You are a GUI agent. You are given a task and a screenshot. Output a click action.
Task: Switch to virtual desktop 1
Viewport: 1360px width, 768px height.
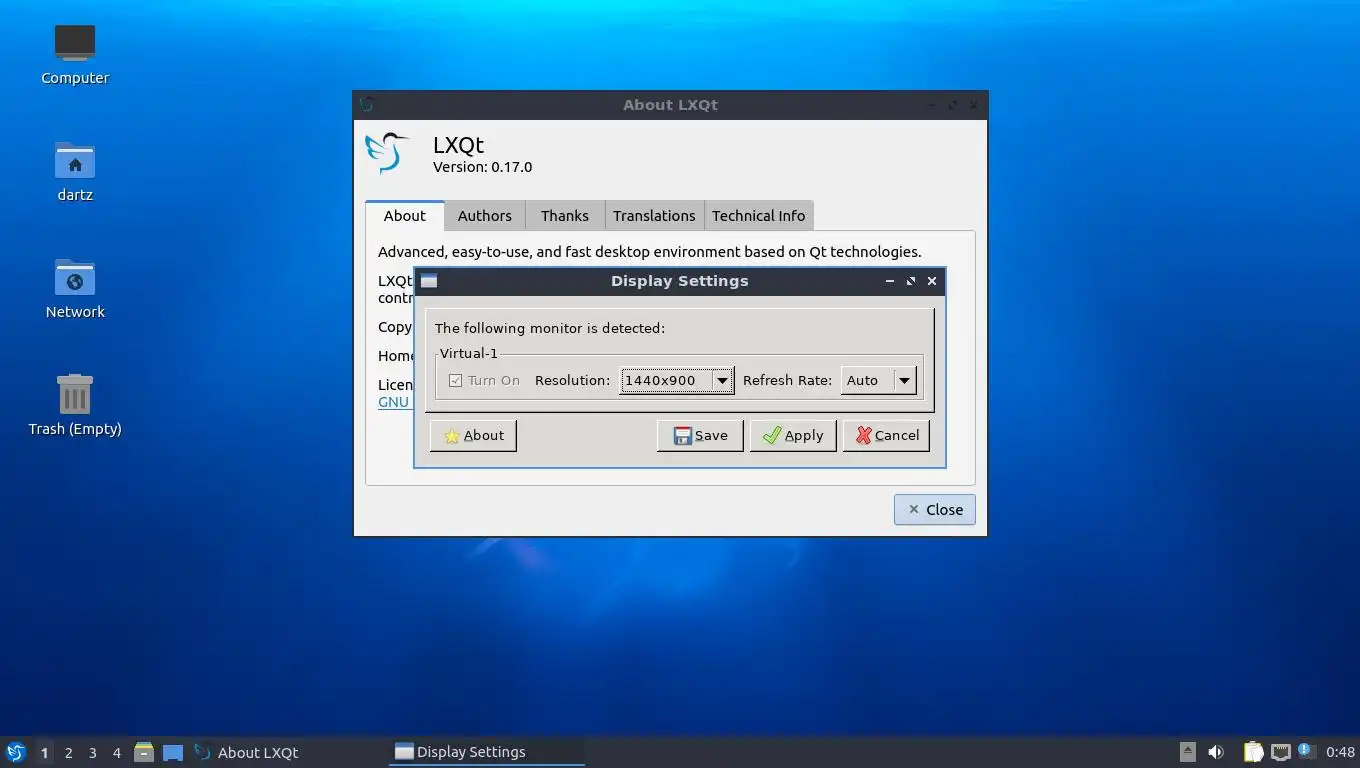[x=44, y=752]
